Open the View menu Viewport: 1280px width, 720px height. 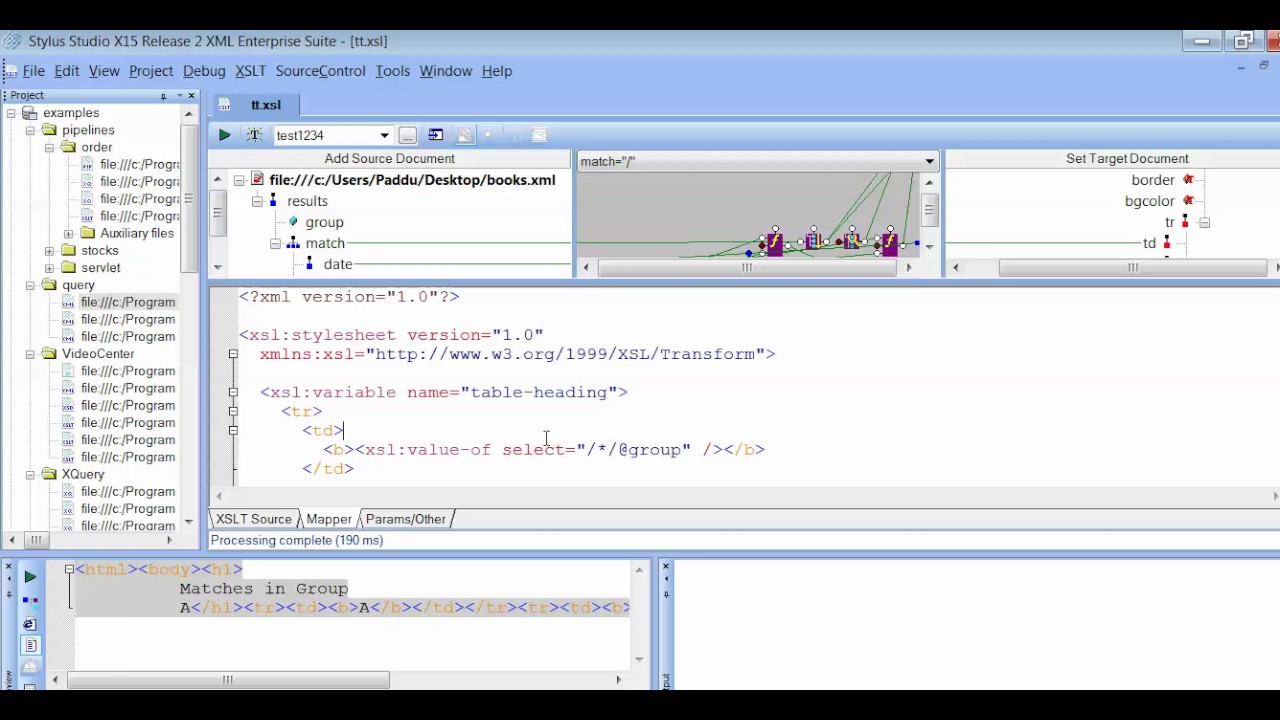coord(104,71)
